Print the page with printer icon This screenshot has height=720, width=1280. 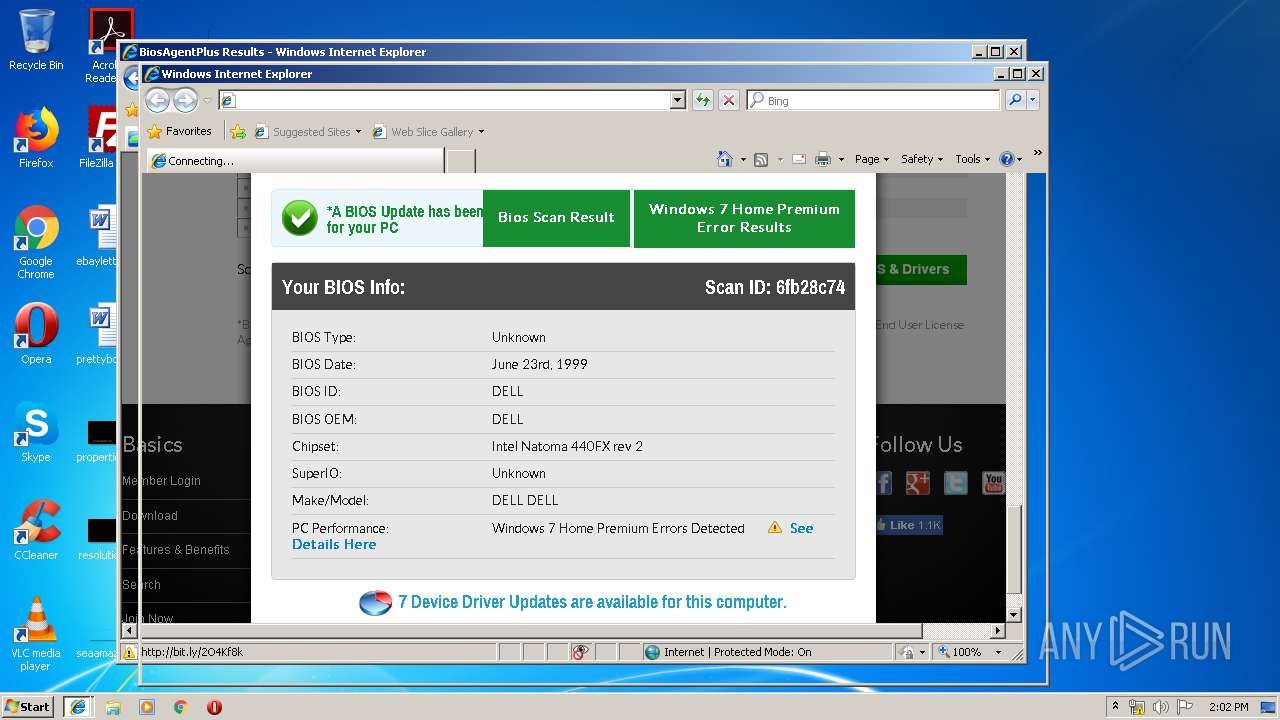pyautogui.click(x=823, y=159)
